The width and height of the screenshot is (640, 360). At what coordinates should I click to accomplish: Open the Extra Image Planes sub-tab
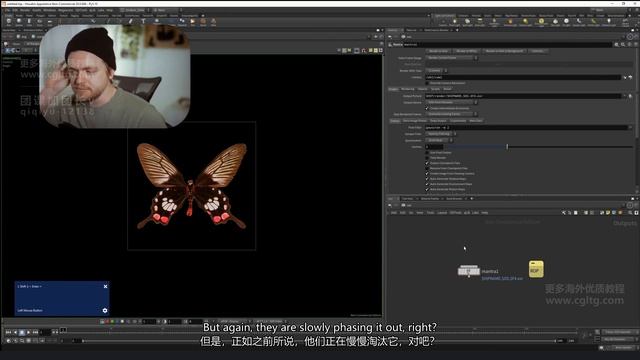[414, 121]
